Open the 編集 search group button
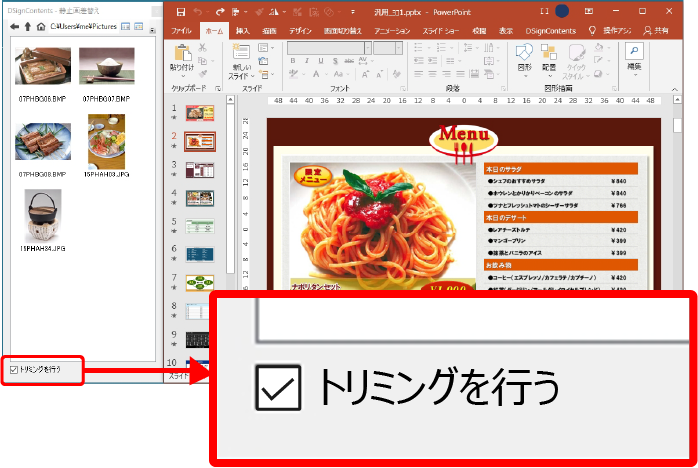Viewport: 698px width, 468px height. pyautogui.click(x=634, y=59)
